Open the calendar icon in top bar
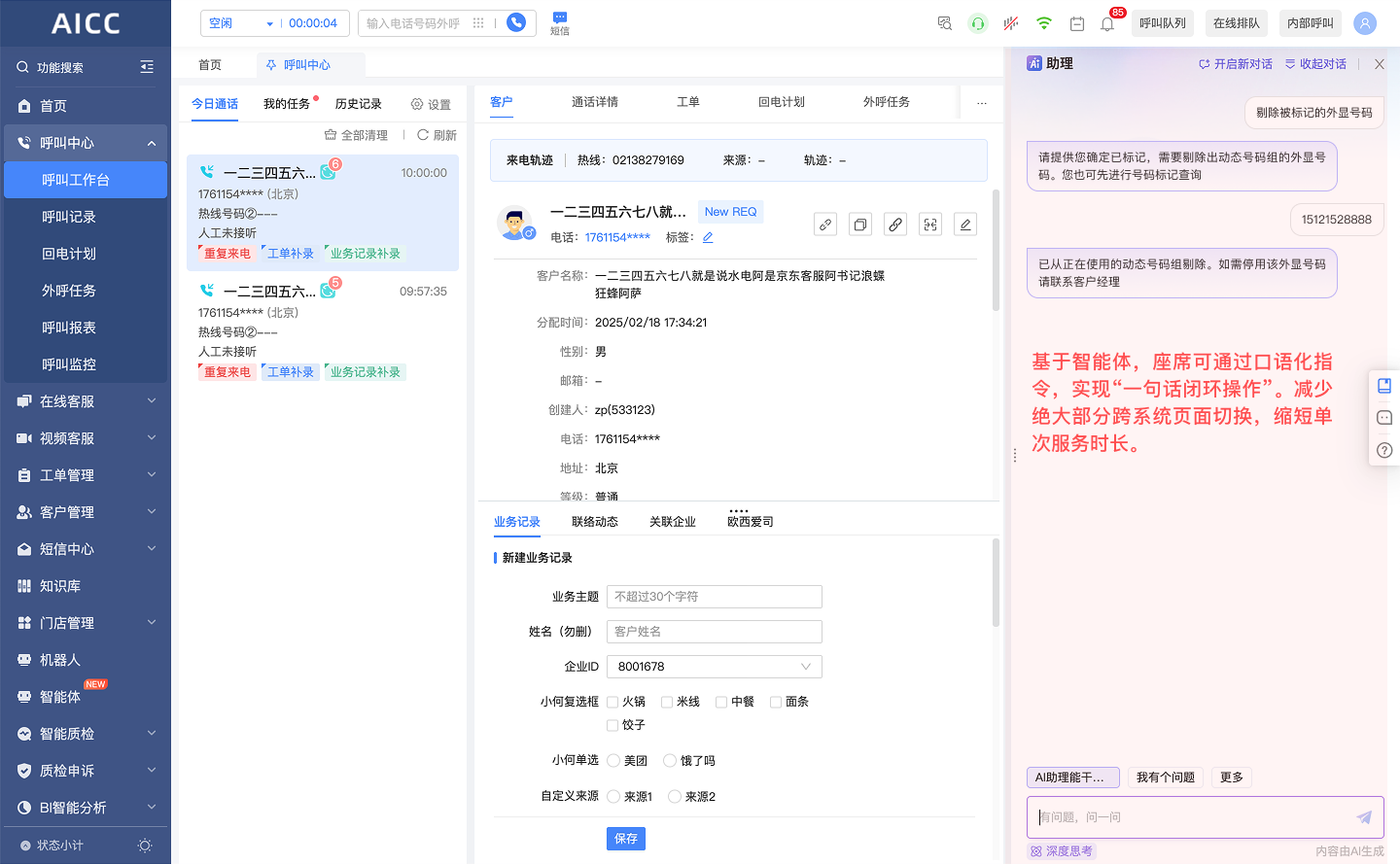Viewport: 1400px width, 864px height. [x=1077, y=23]
